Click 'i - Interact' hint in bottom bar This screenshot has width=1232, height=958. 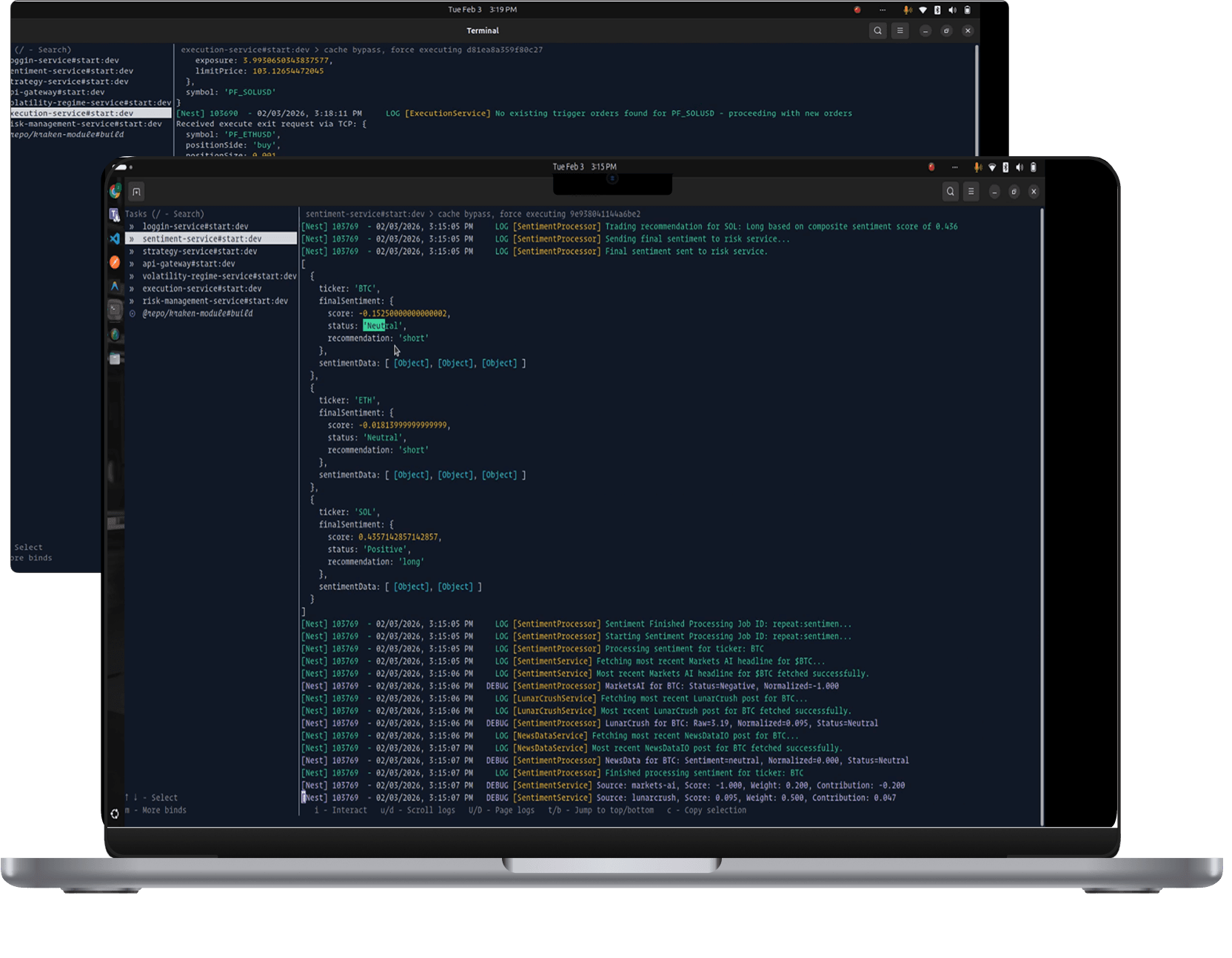(341, 811)
